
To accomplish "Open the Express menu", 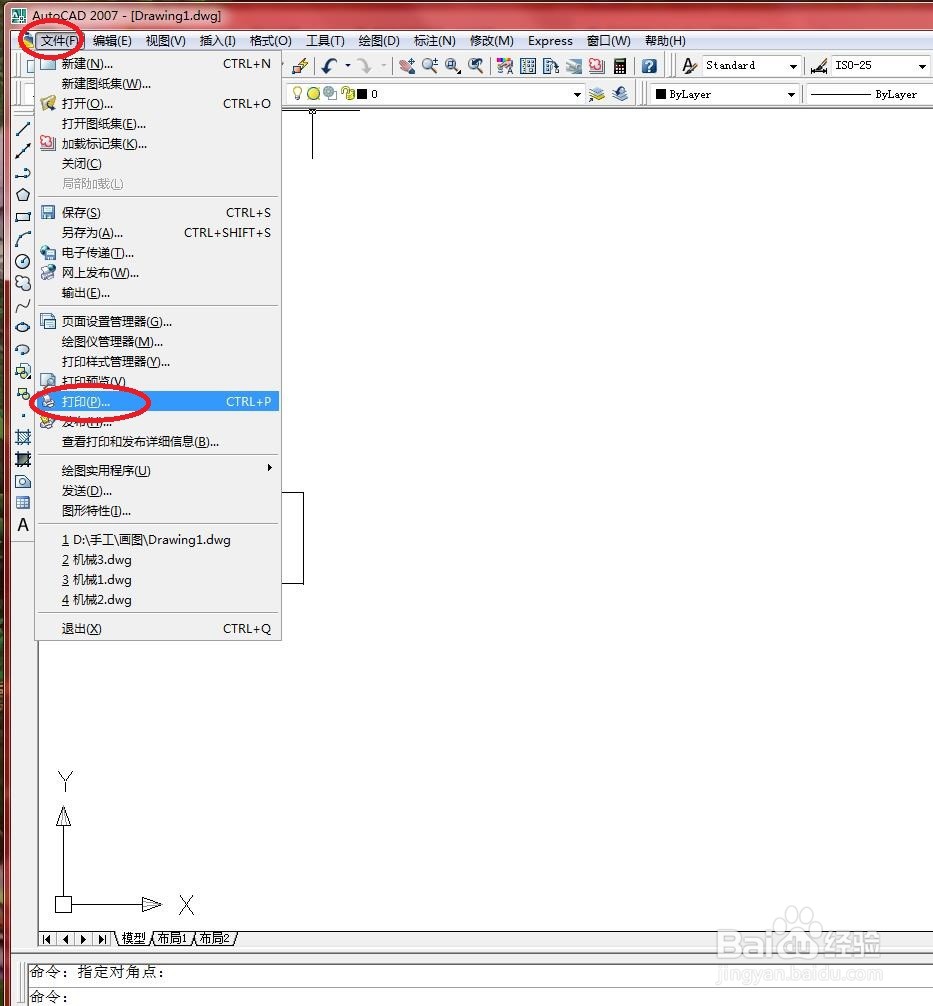I will click(x=550, y=41).
